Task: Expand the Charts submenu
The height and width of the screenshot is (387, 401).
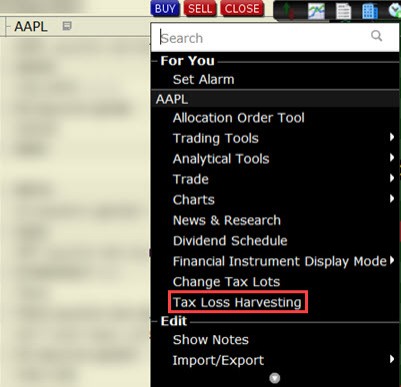Action: tap(275, 200)
